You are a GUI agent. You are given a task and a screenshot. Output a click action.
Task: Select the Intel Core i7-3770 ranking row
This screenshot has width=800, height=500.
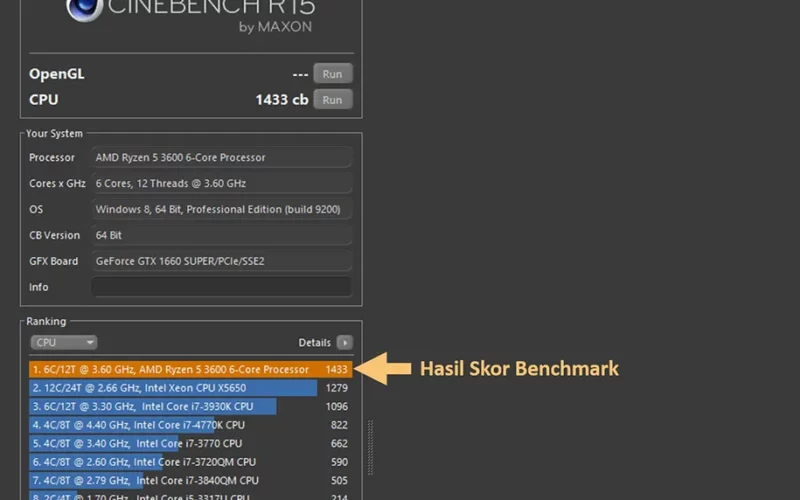tap(190, 443)
